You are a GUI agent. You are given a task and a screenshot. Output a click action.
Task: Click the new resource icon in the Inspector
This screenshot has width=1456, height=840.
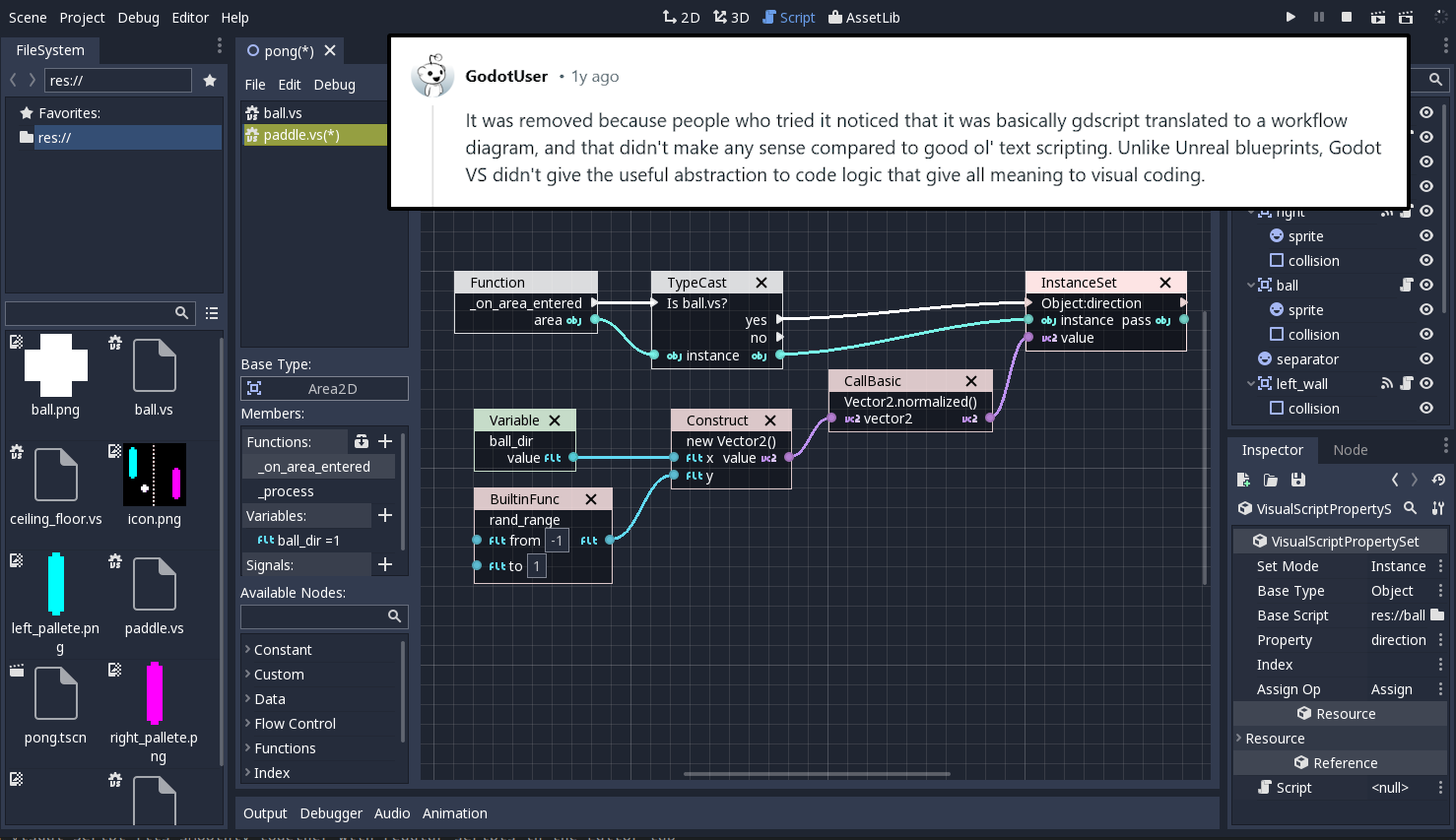[x=1243, y=480]
